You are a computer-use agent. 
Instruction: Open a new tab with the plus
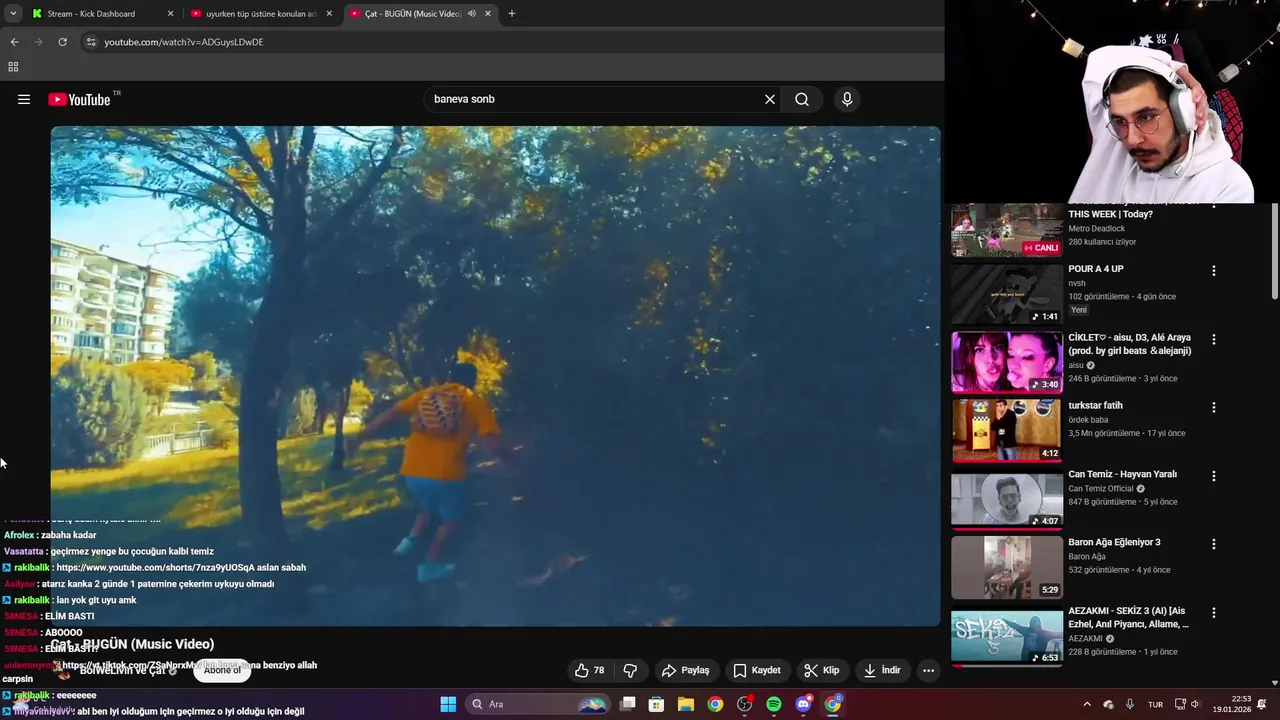pos(512,14)
